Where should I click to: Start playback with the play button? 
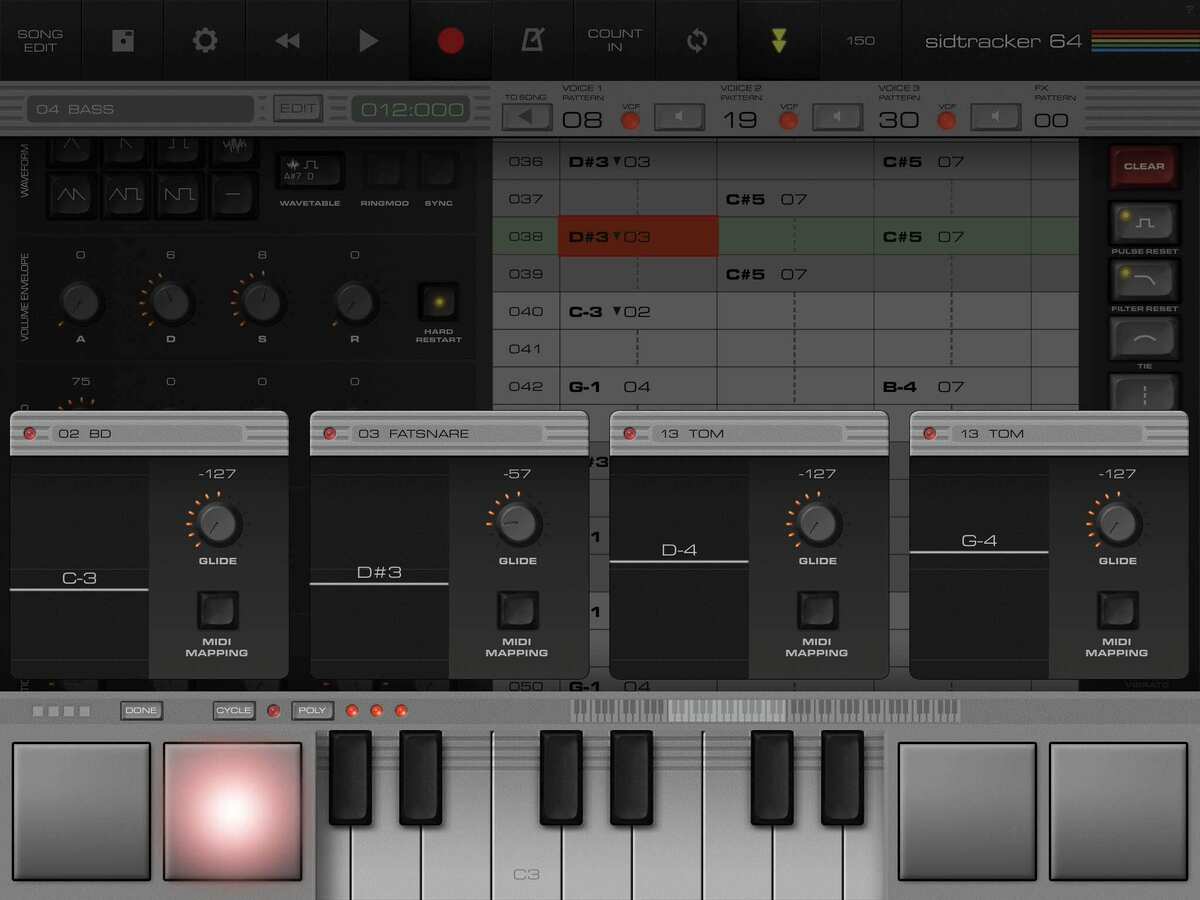point(369,40)
